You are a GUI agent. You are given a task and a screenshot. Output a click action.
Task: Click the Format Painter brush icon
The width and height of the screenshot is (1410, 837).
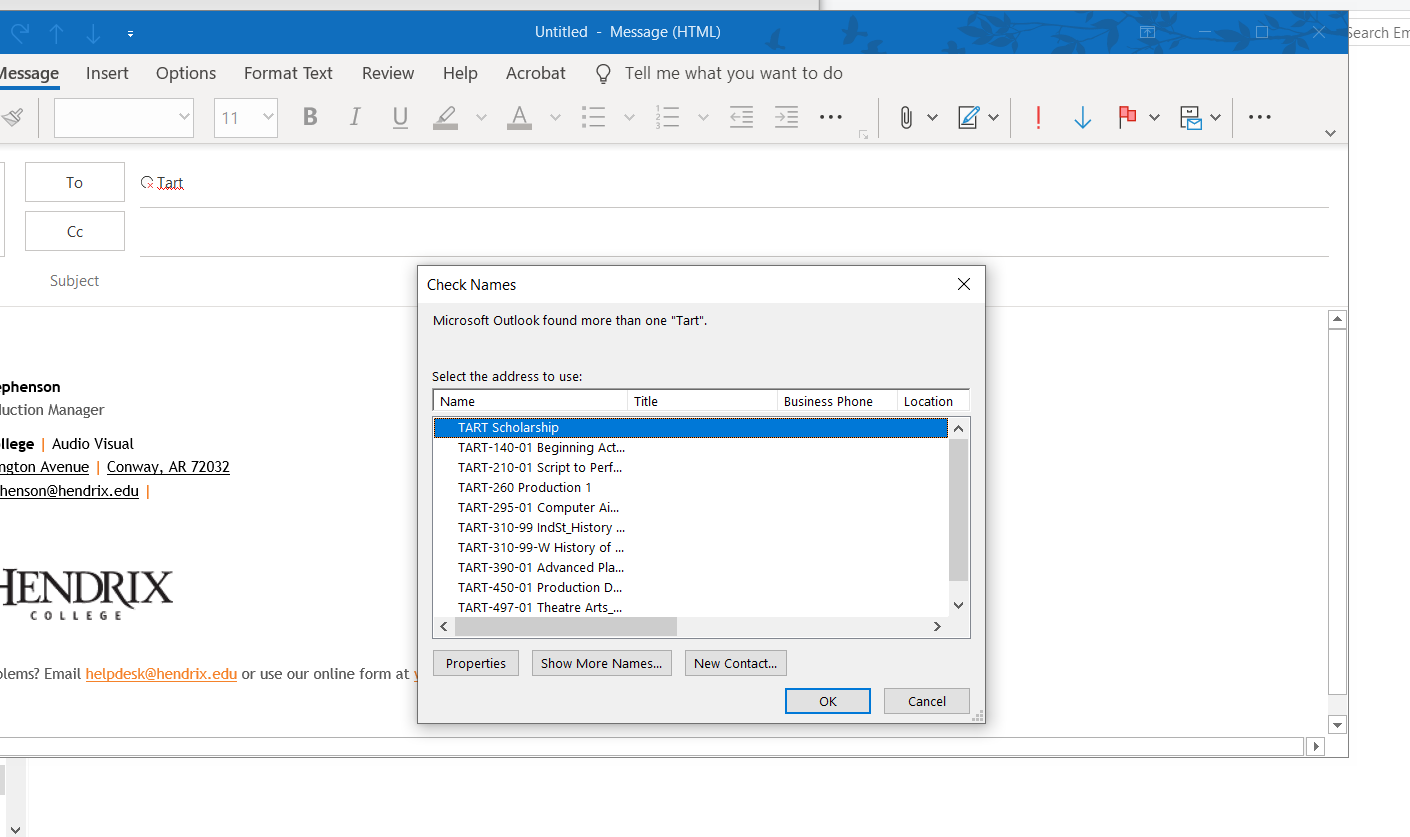click(11, 118)
